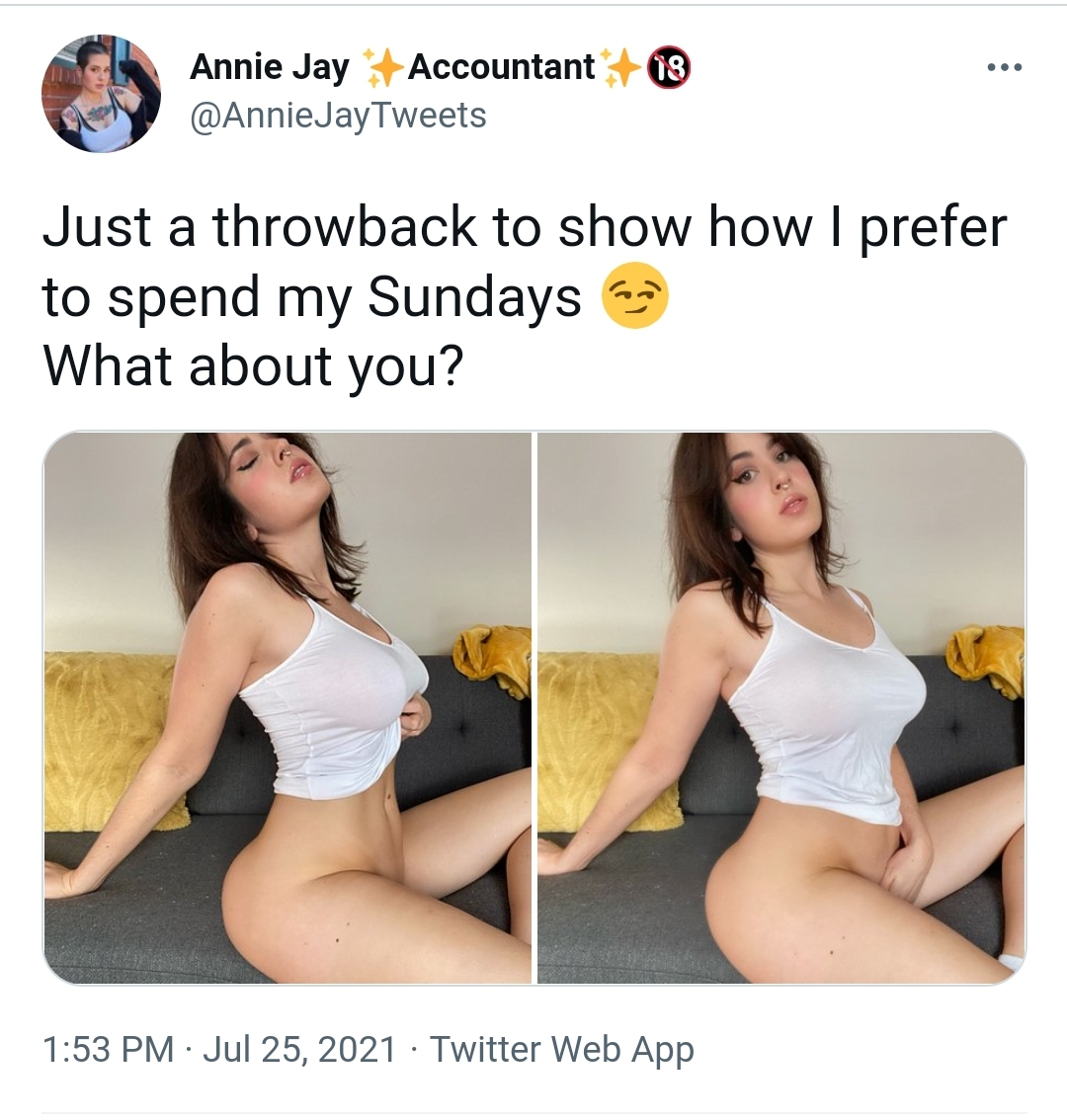Open the Annie Jay display name link
The width and height of the screenshot is (1067, 1120).
[x=270, y=67]
